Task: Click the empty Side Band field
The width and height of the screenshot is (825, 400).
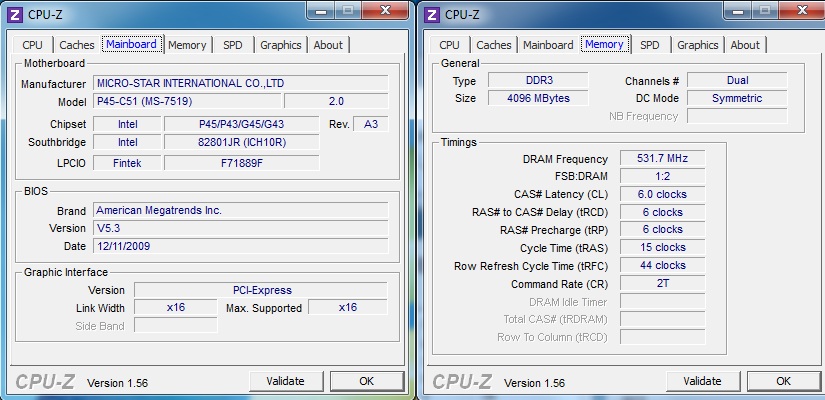Action: pos(176,325)
